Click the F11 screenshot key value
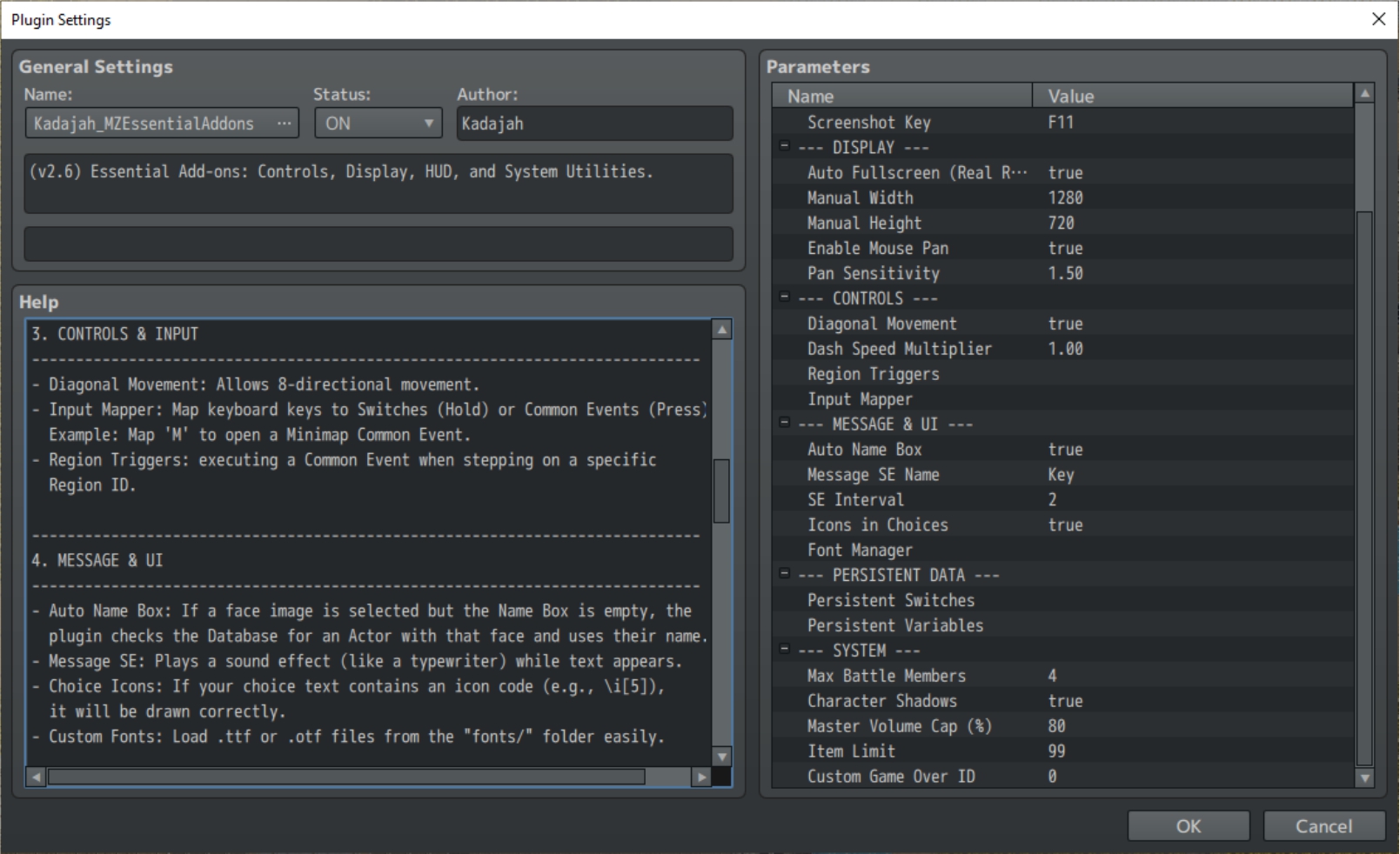Viewport: 1400px width, 854px height. point(1061,123)
